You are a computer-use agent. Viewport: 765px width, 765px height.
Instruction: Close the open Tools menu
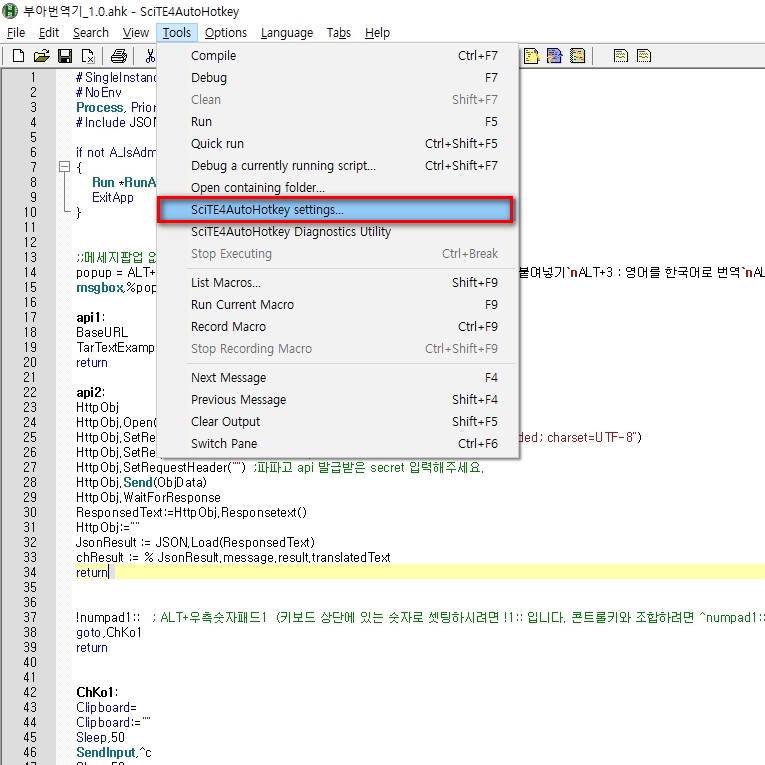pos(177,33)
